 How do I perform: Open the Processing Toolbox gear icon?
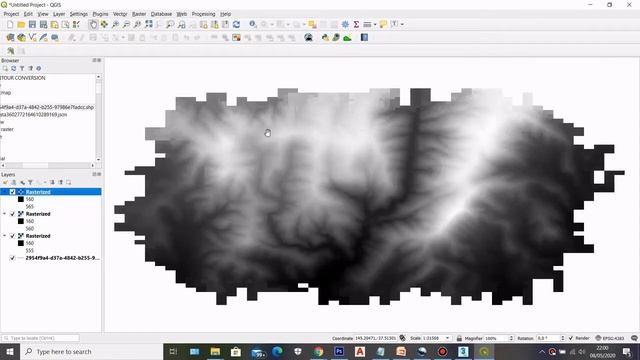pyautogui.click(x=345, y=24)
